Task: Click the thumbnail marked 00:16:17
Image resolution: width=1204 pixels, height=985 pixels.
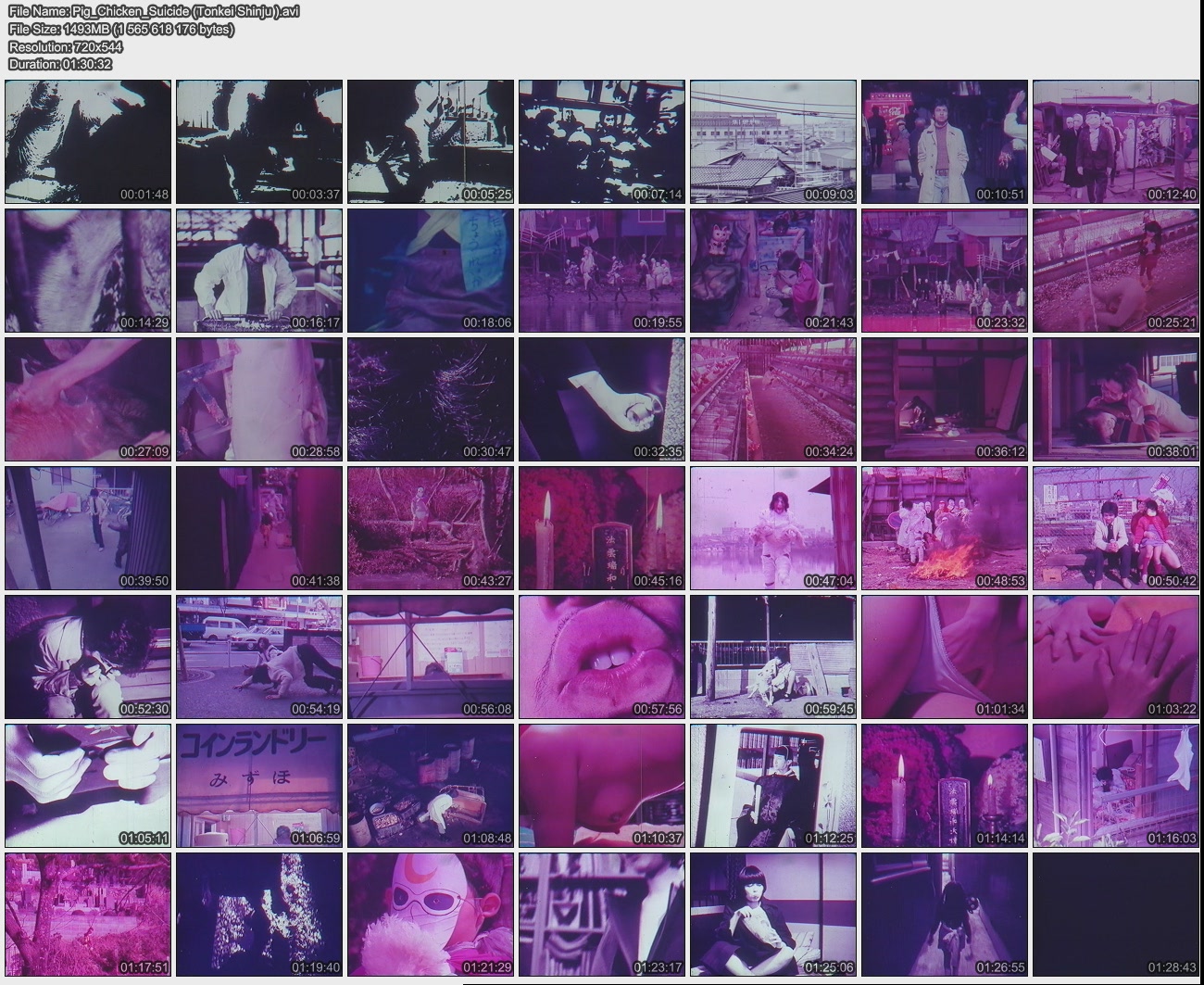Action: [x=259, y=271]
